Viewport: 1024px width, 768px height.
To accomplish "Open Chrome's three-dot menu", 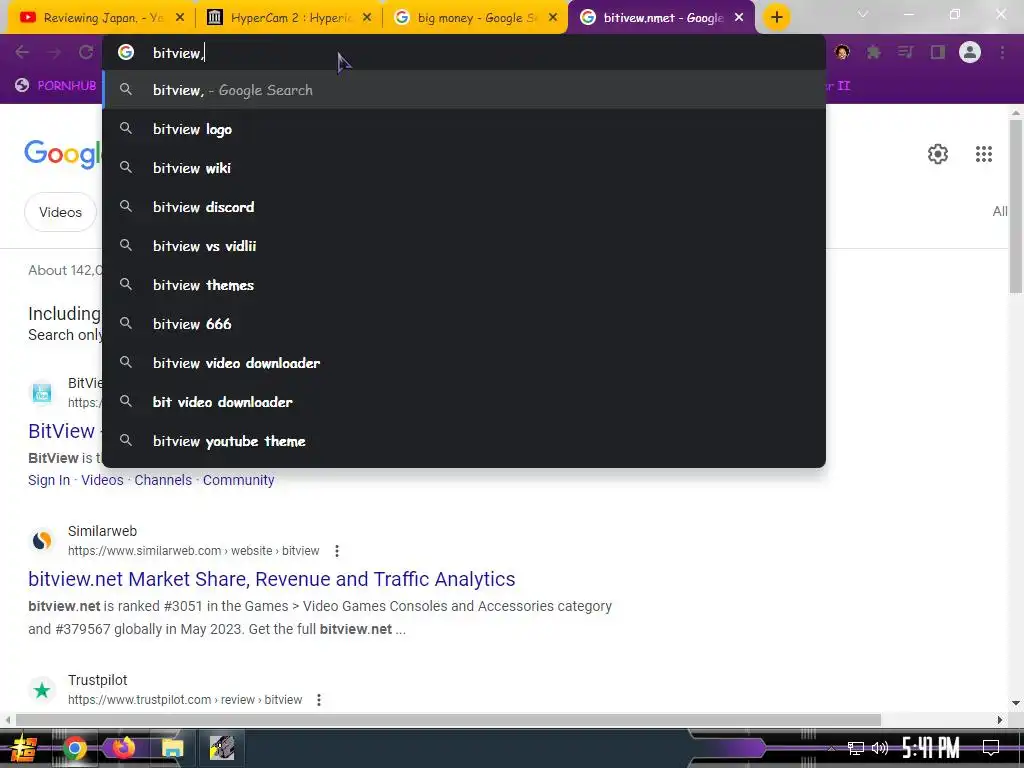I will click(1002, 52).
